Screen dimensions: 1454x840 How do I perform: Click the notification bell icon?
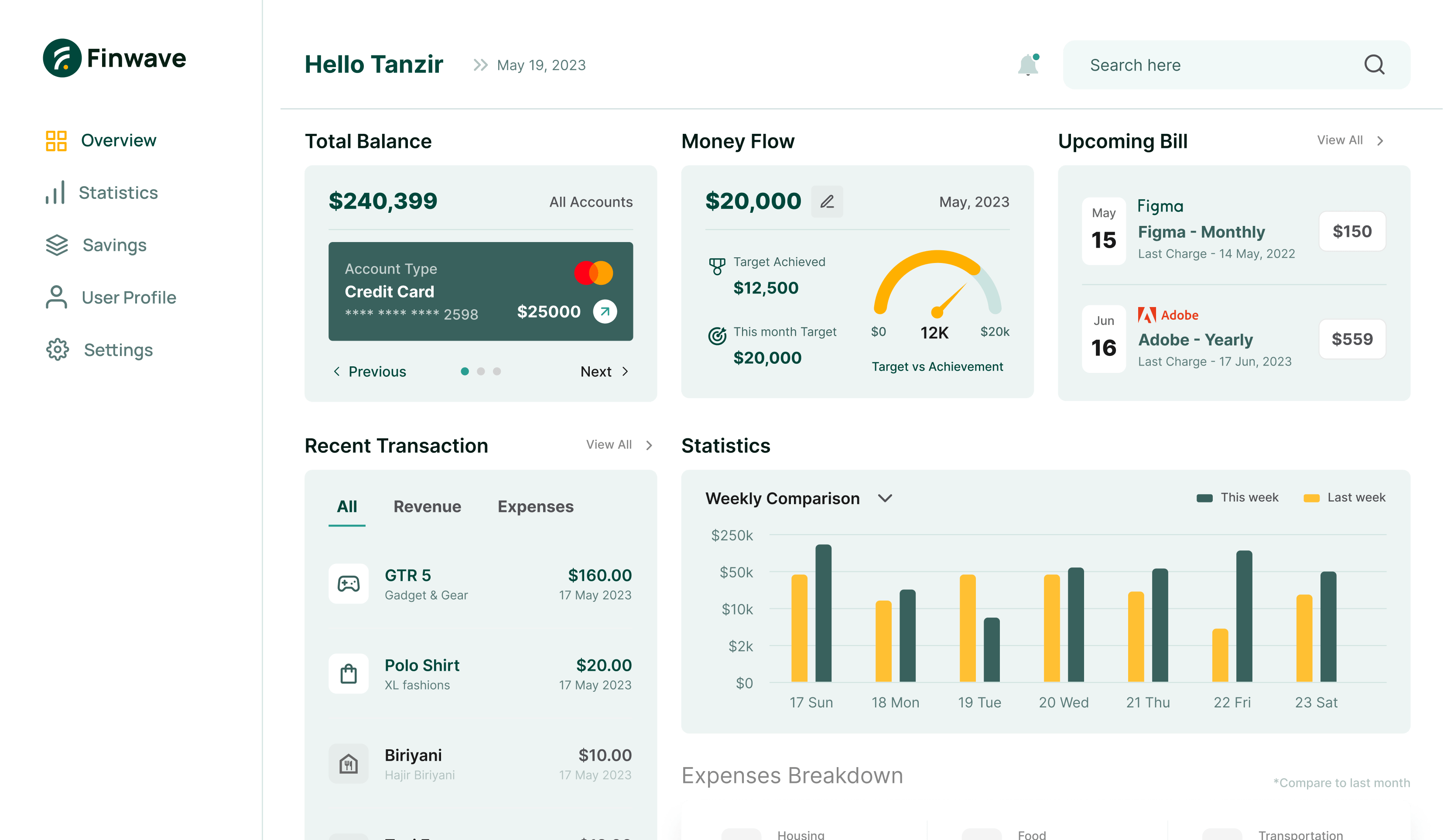click(x=1028, y=65)
